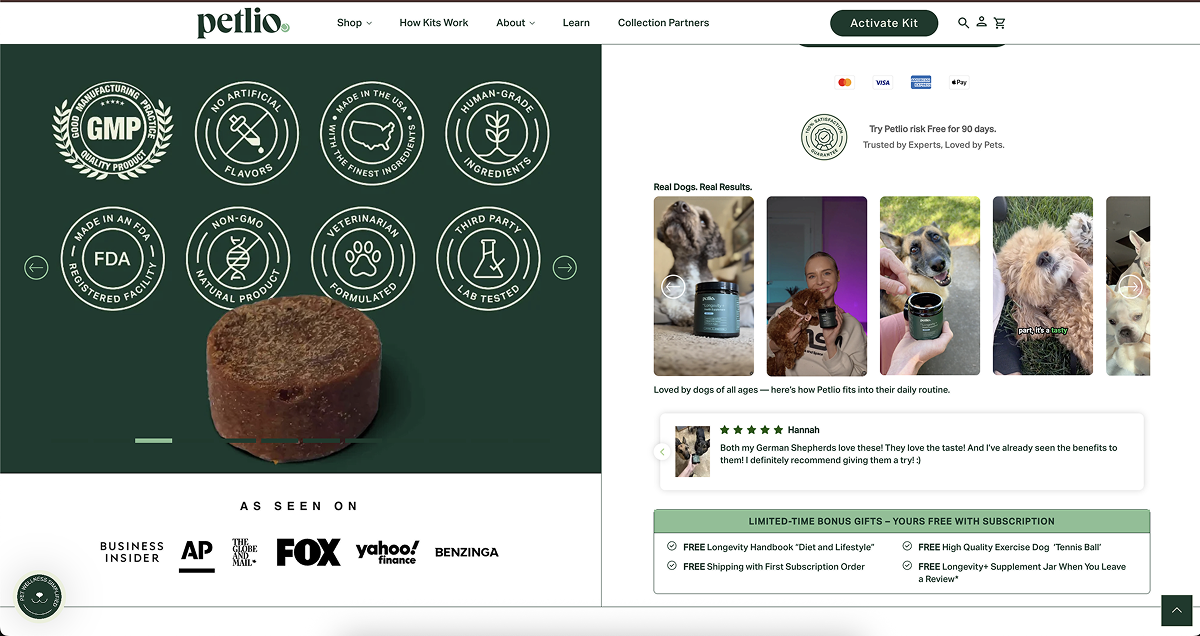
Task: Click the Activate Kit button
Action: (x=884, y=23)
